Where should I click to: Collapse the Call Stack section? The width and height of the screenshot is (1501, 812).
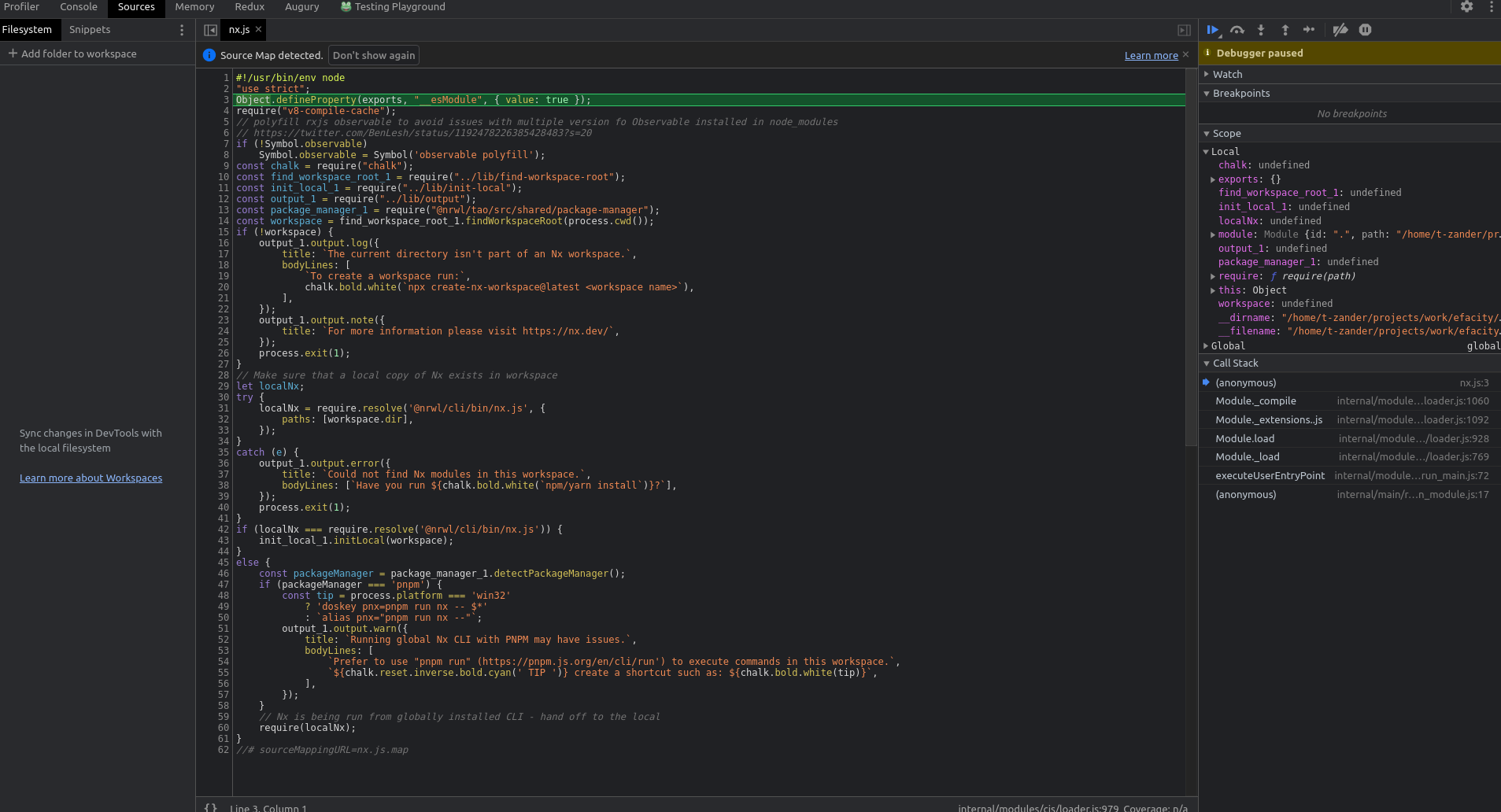coord(1349,363)
